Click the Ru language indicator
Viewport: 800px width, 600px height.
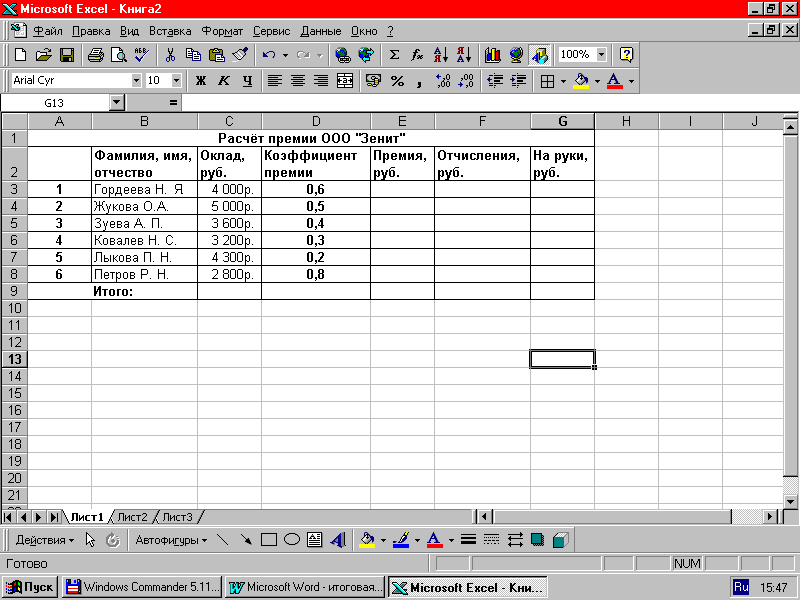(741, 587)
